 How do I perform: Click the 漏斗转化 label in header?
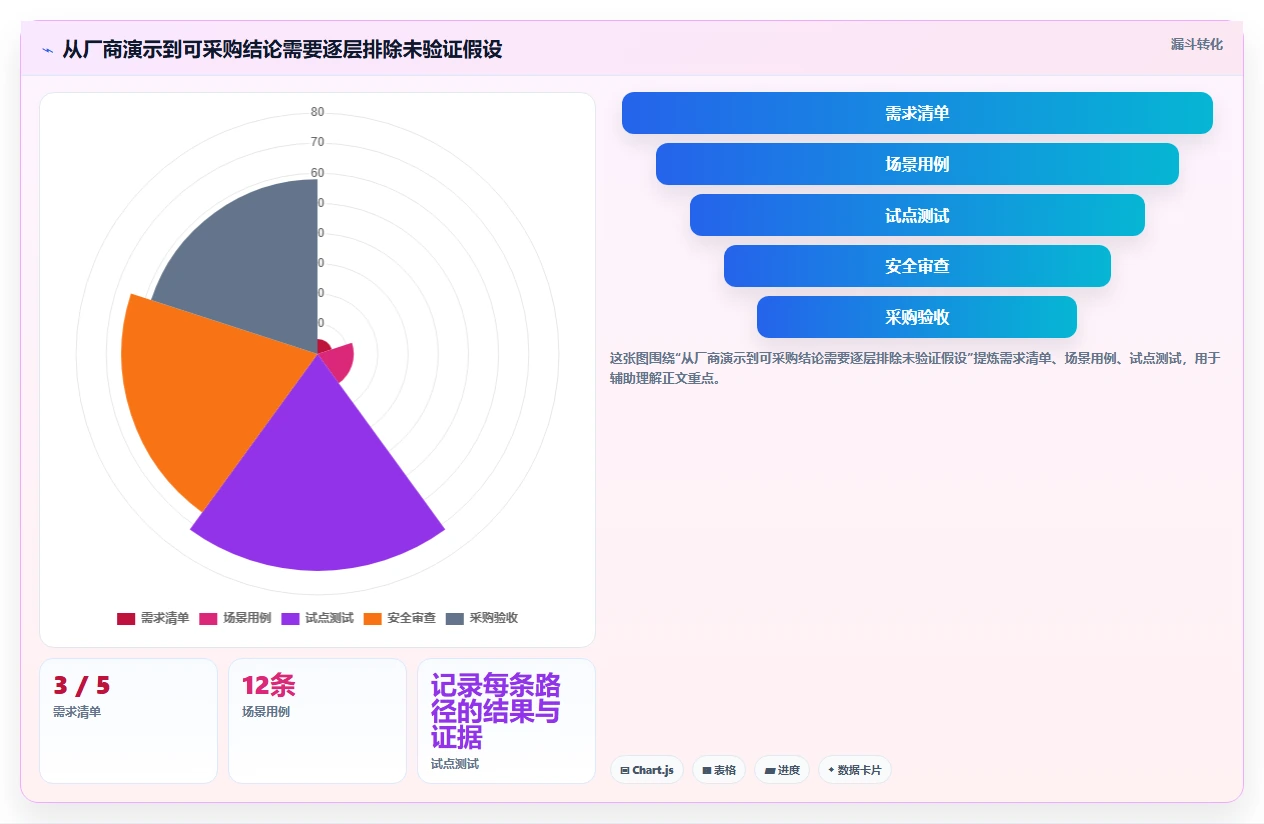tap(1196, 45)
